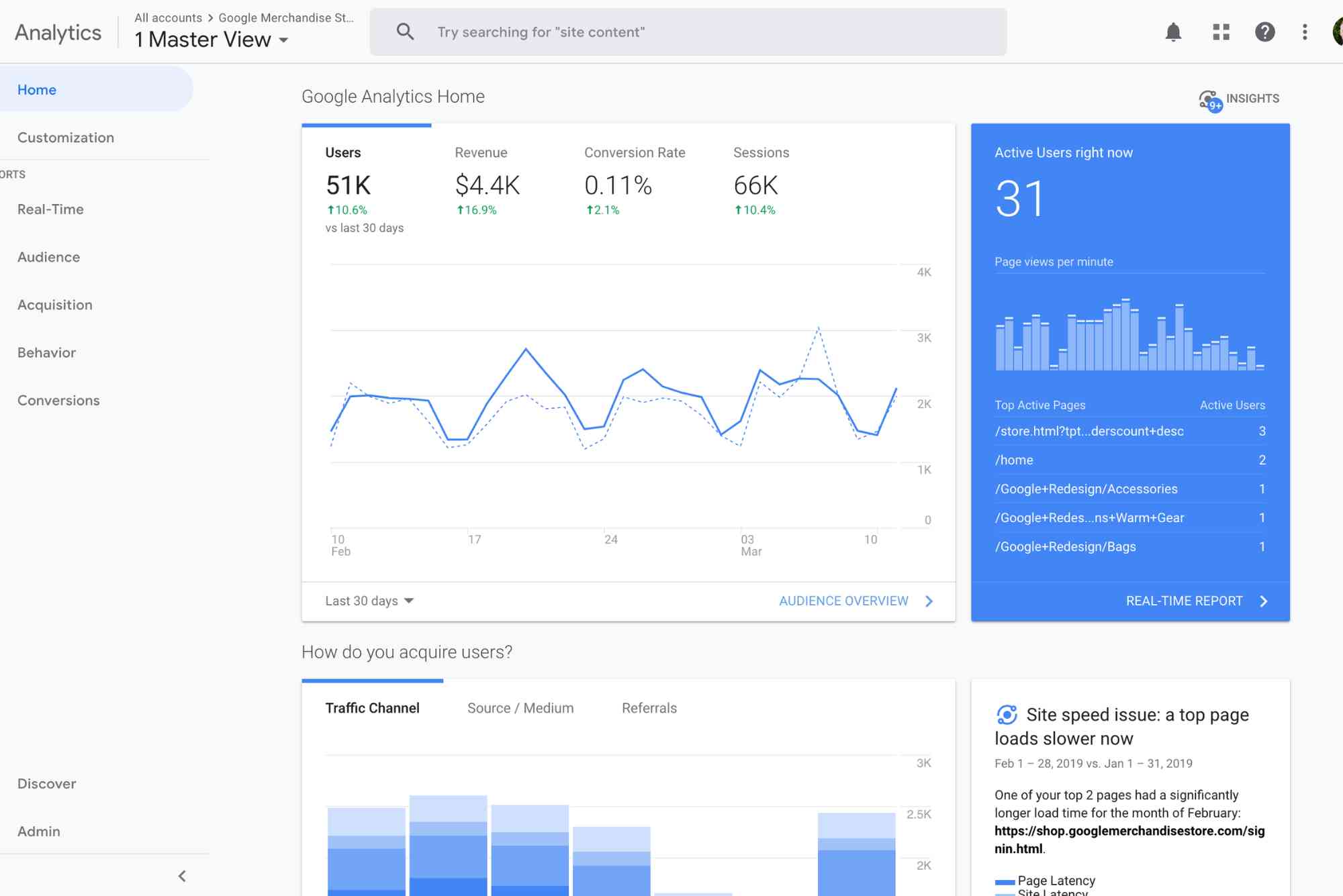This screenshot has width=1343, height=896.
Task: Open the REAL-TIME REPORT link
Action: pos(1184,601)
